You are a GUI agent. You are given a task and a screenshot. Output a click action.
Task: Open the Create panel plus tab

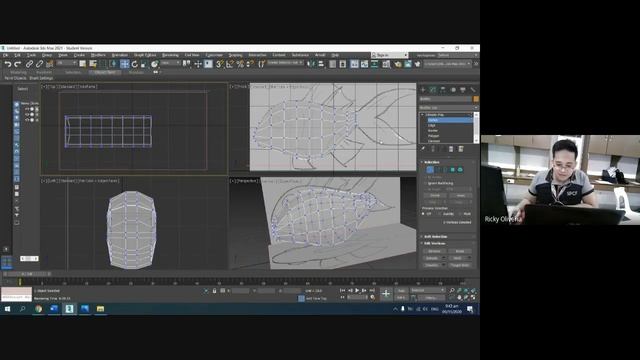pyautogui.click(x=423, y=89)
